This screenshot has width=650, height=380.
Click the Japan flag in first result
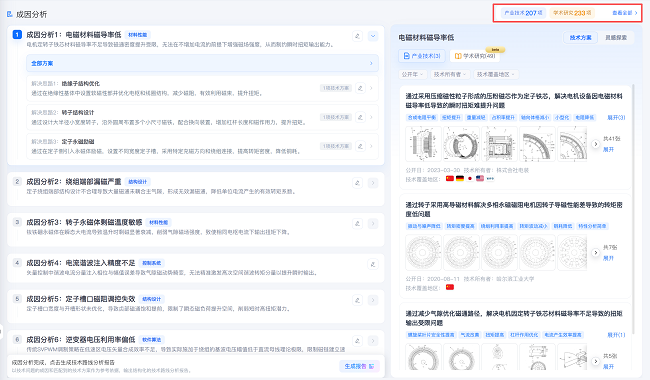pos(470,179)
